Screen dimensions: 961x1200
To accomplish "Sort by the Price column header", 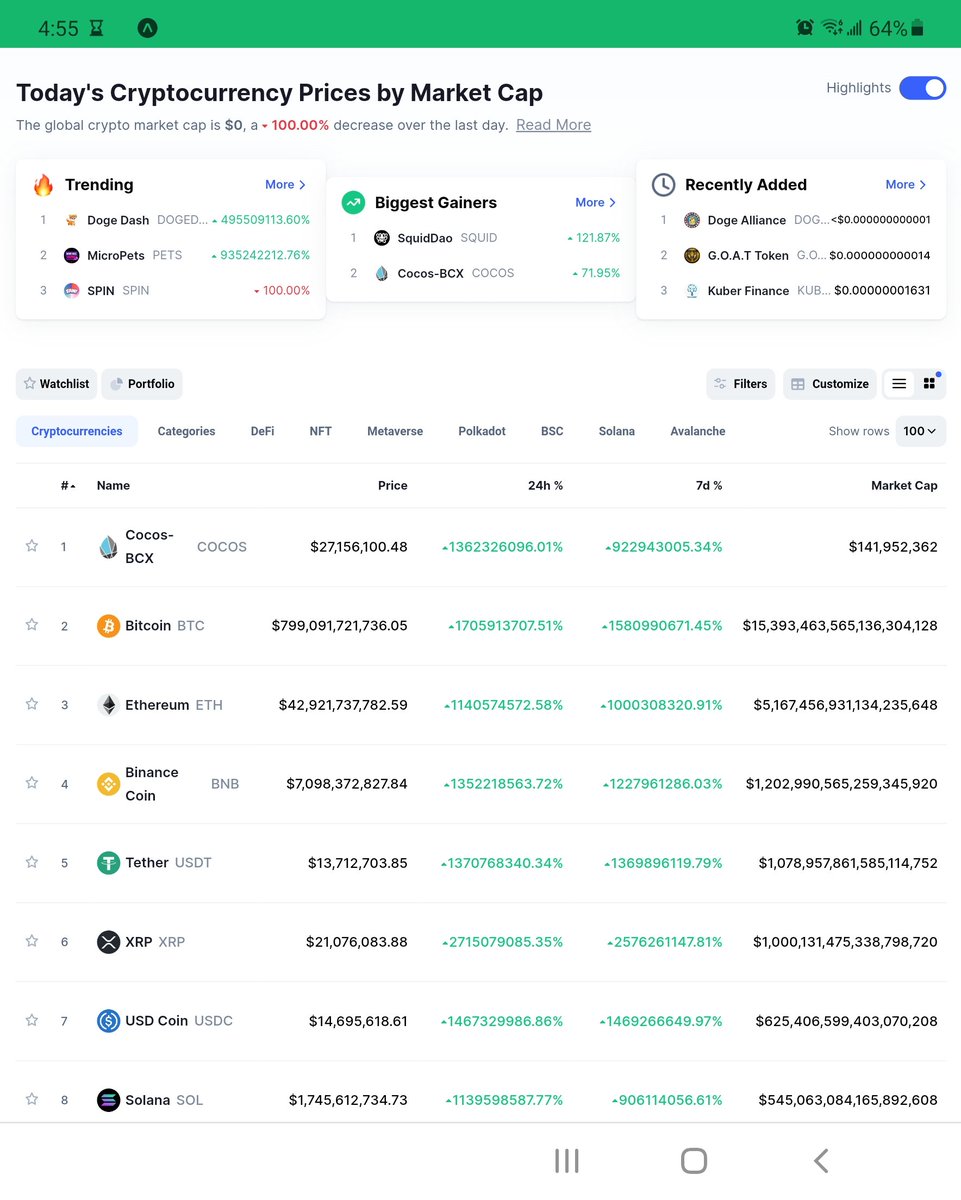I will (392, 486).
